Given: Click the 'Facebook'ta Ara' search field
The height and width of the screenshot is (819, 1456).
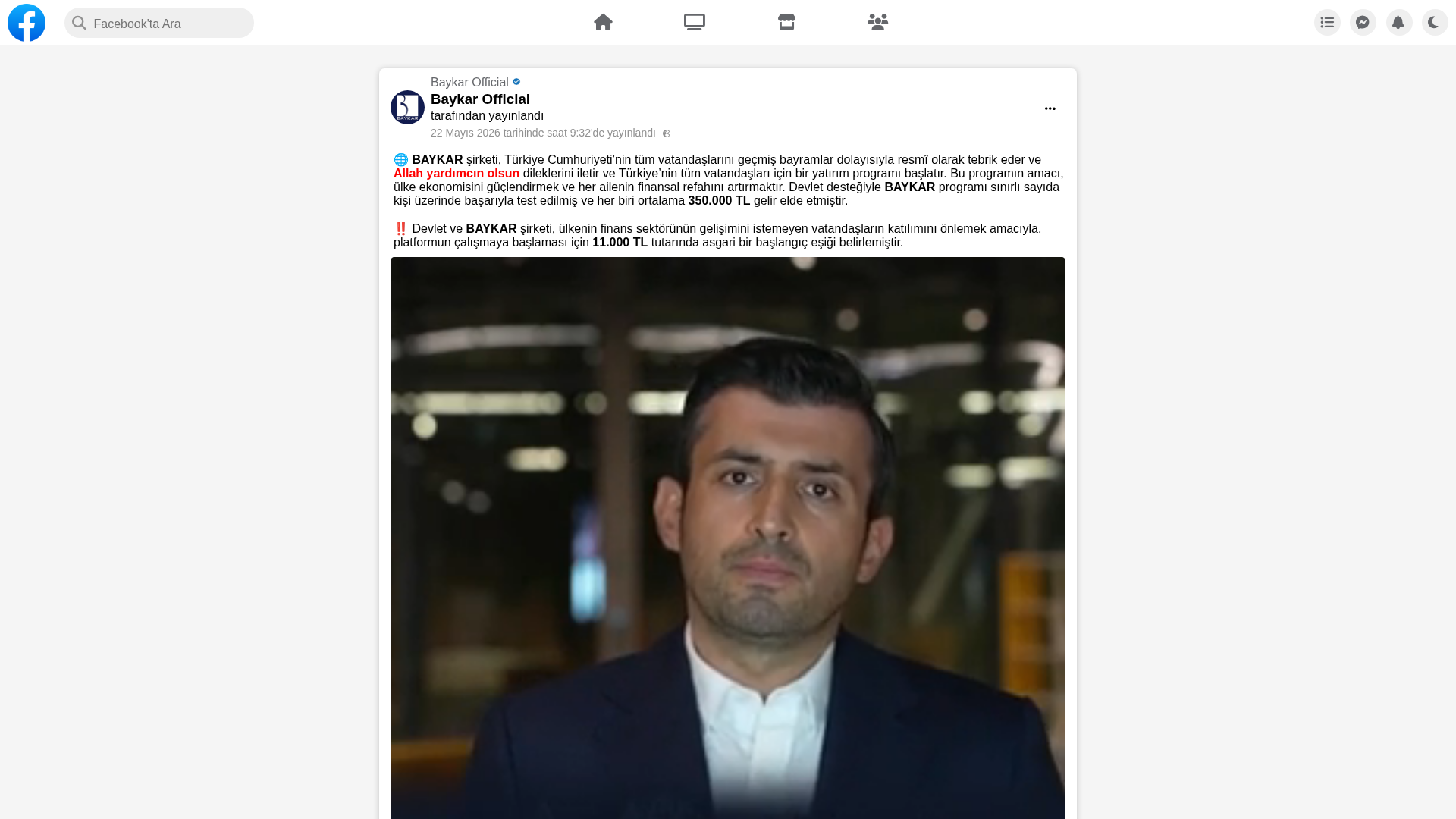Looking at the screenshot, I should (159, 23).
